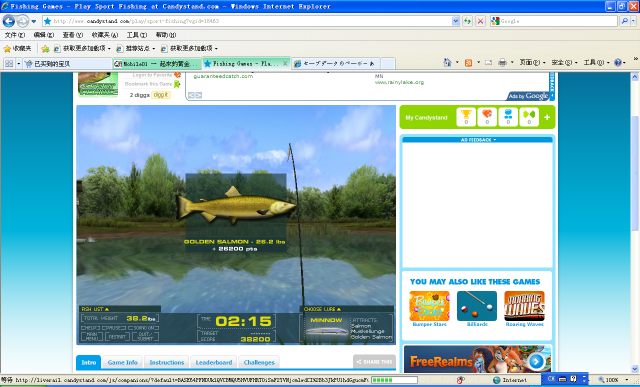
Task: Click the game RESTART button
Action: pyautogui.click(x=118, y=337)
